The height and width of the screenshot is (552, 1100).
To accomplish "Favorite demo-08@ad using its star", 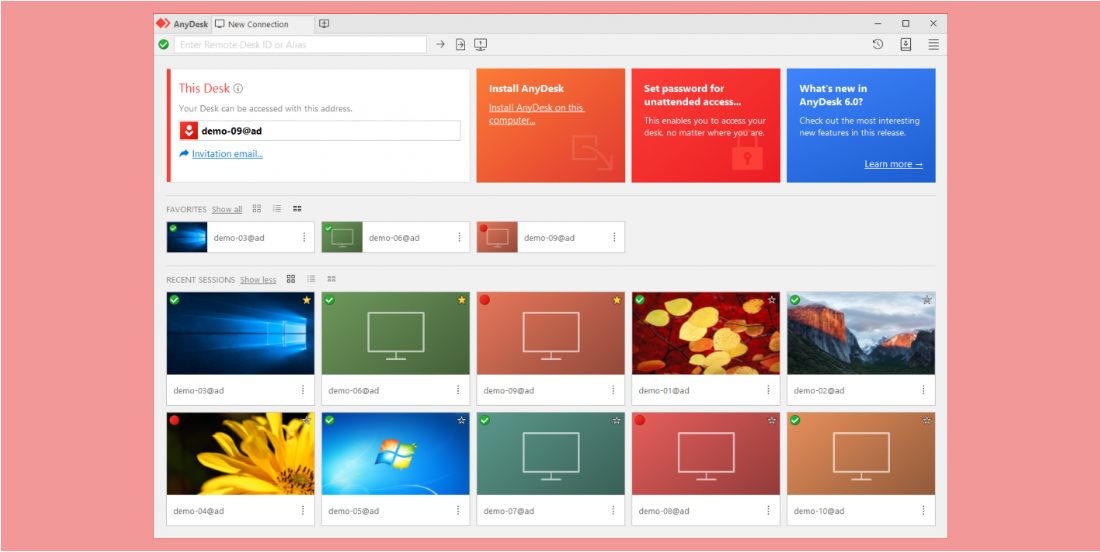I will pos(772,420).
